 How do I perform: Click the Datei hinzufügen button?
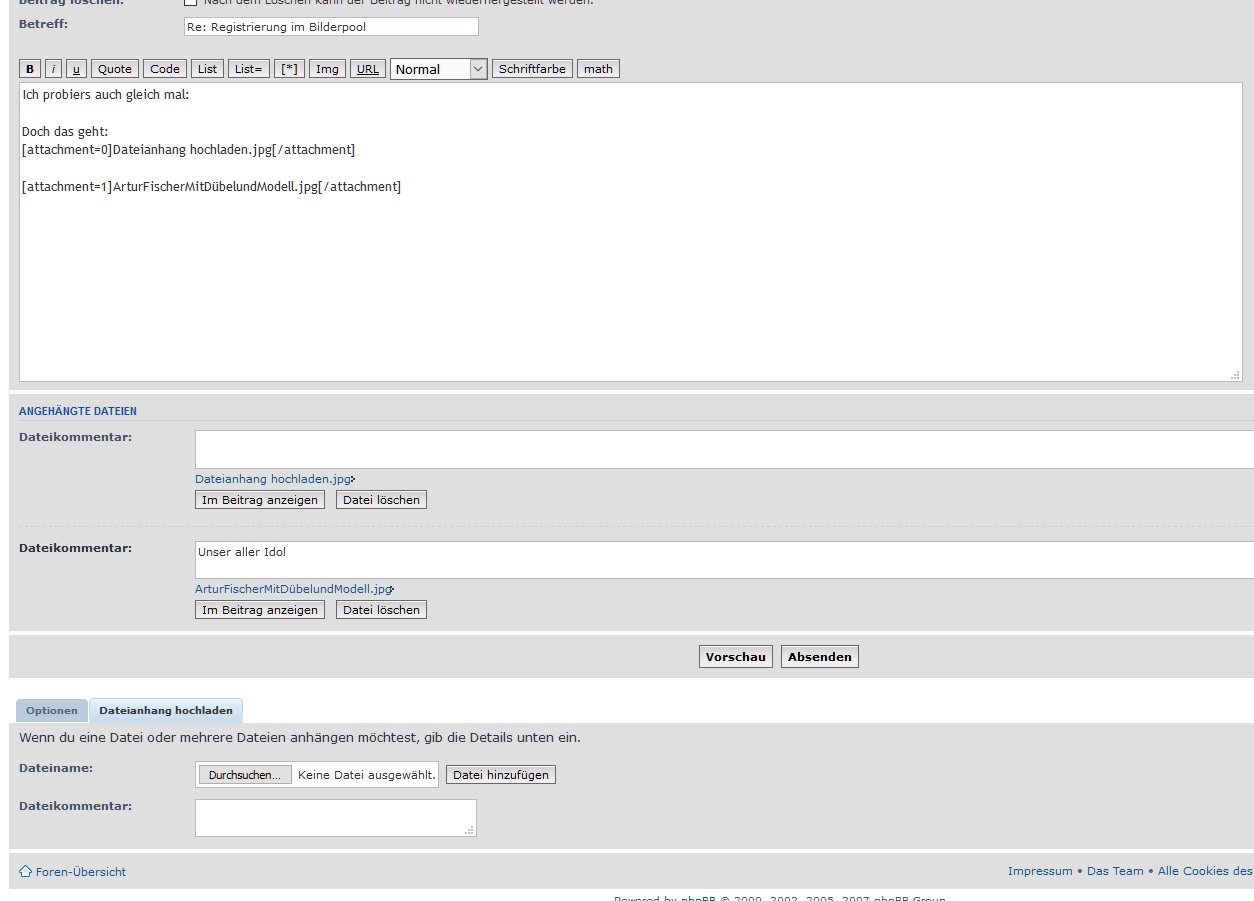click(x=500, y=775)
